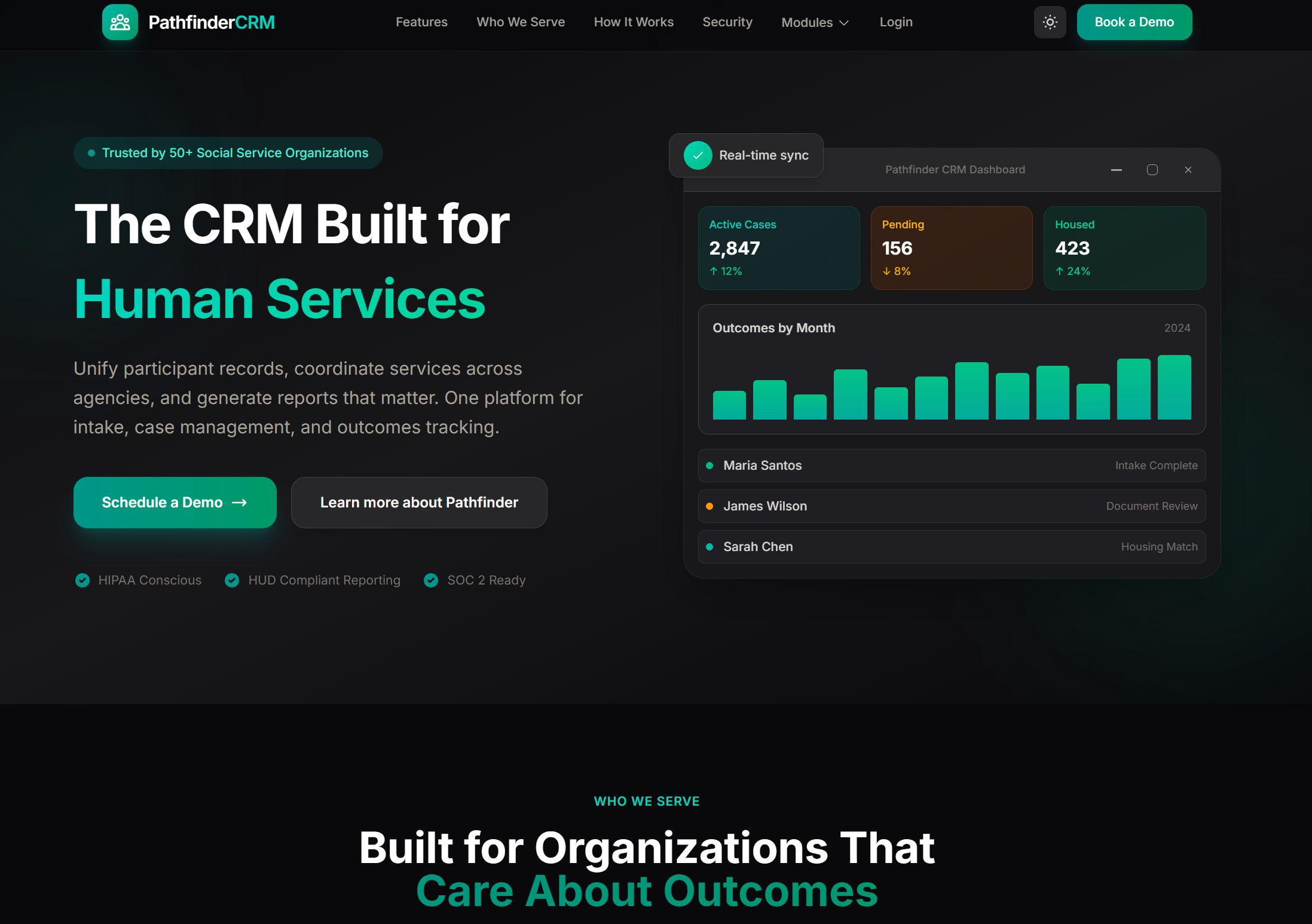Click the SOC 2 Ready checkmark icon

(x=431, y=580)
